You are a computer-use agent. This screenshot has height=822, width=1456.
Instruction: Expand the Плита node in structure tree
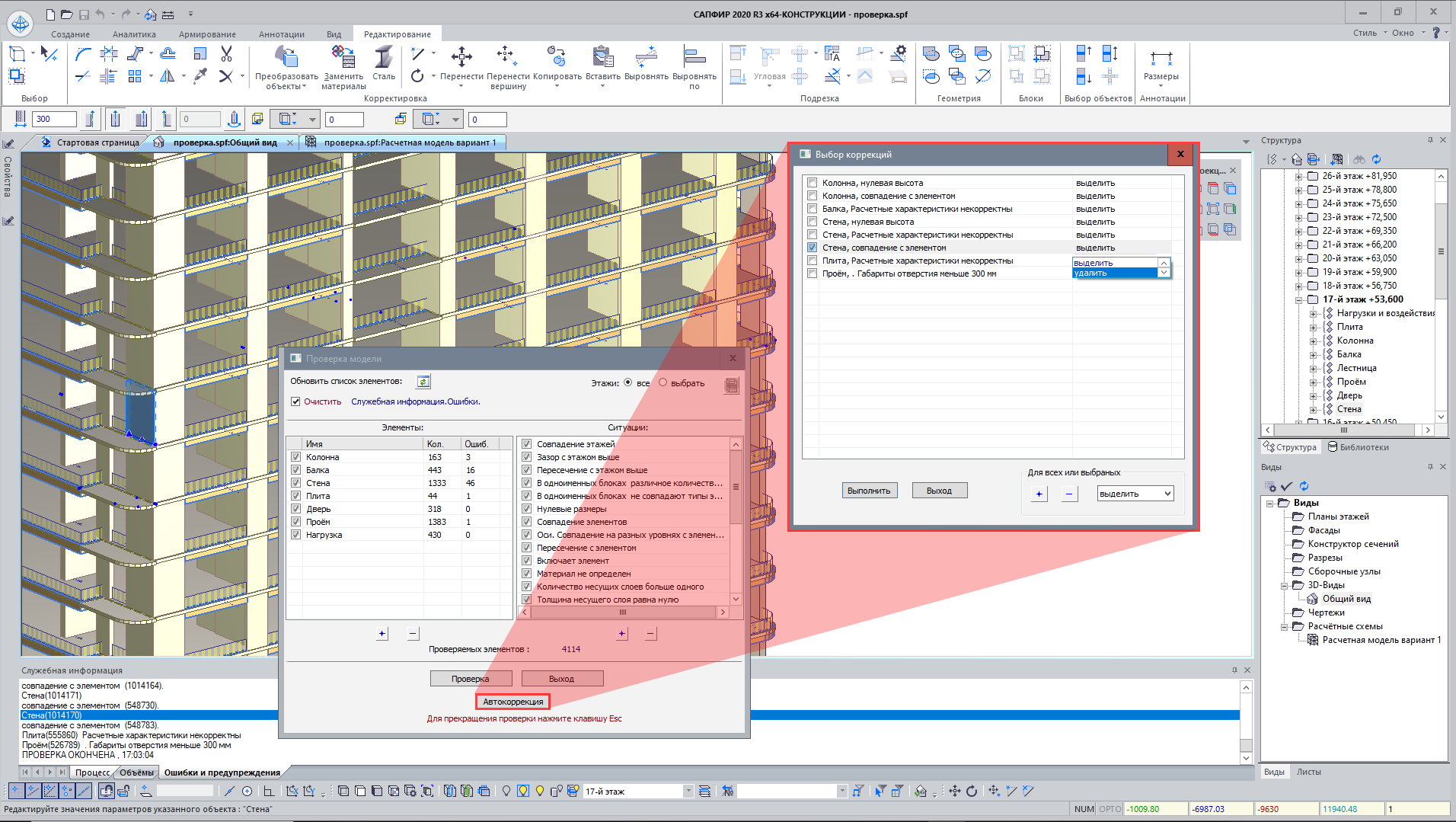(1313, 328)
